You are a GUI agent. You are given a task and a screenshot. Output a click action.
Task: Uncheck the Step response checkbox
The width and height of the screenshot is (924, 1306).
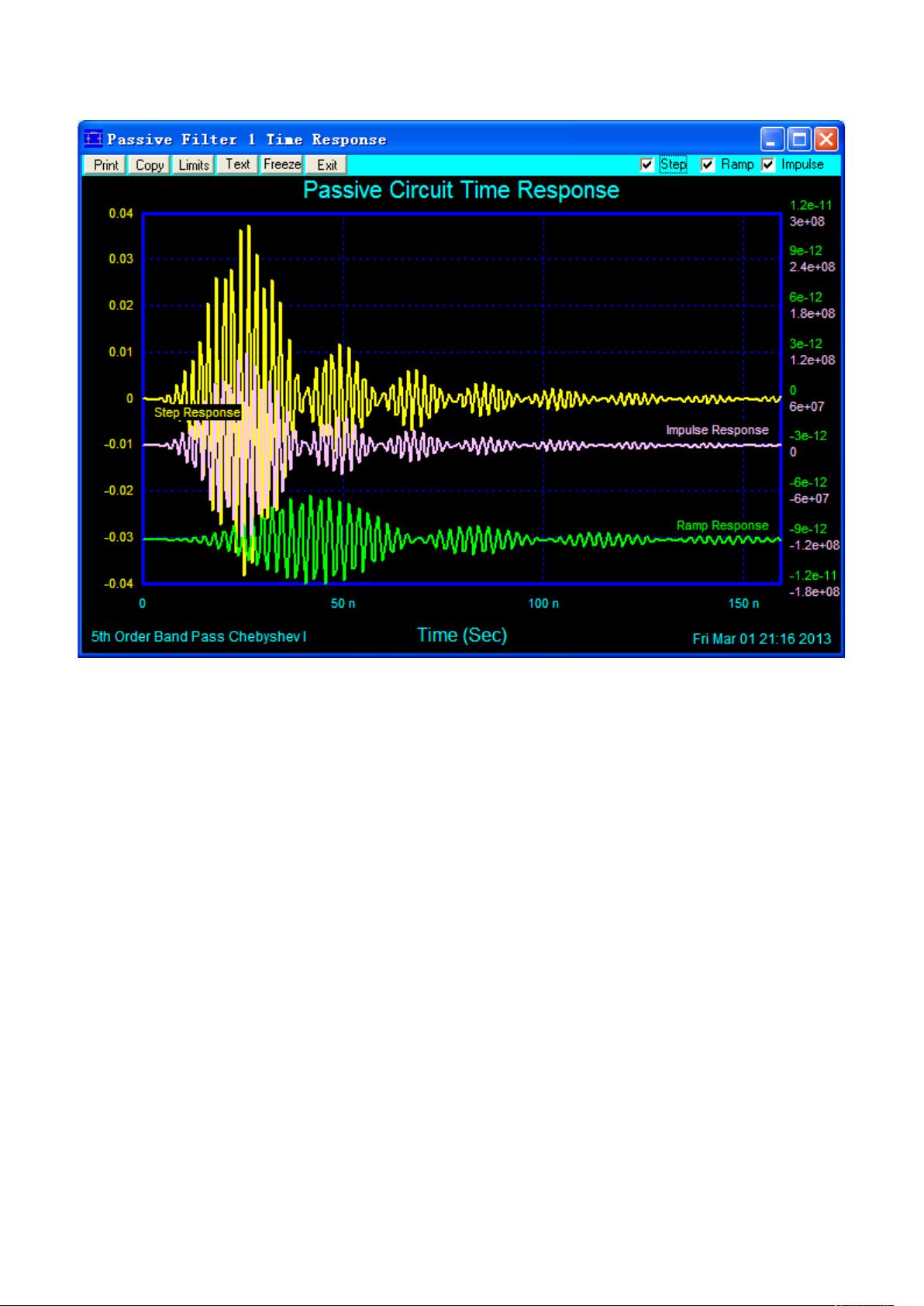point(647,164)
